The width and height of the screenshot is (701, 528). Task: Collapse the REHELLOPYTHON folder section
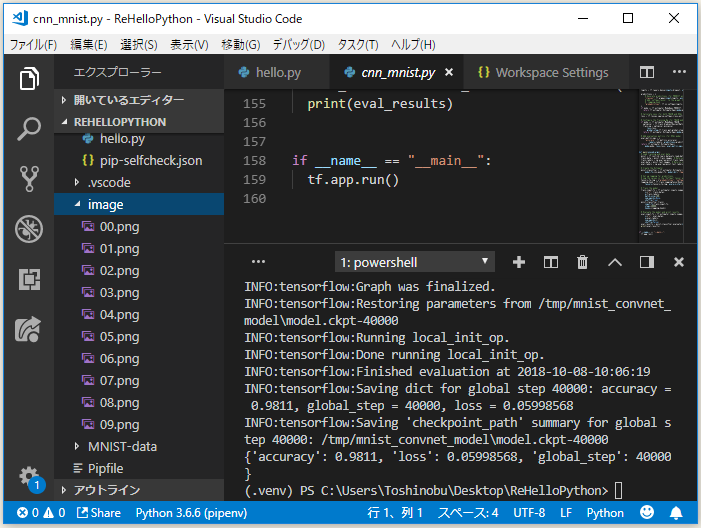coord(139,122)
